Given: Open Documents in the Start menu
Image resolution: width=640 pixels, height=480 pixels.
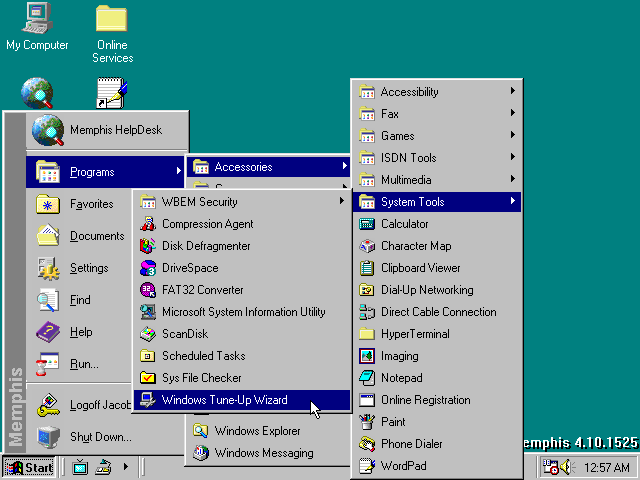Looking at the screenshot, I should [x=80, y=236].
